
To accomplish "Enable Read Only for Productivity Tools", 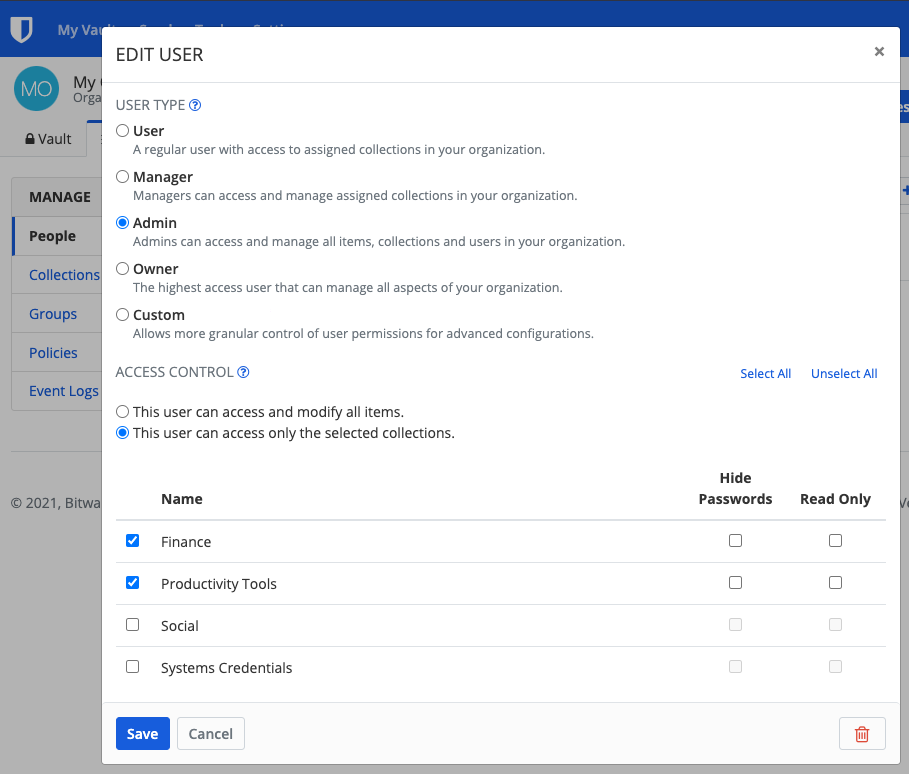I will point(835,583).
